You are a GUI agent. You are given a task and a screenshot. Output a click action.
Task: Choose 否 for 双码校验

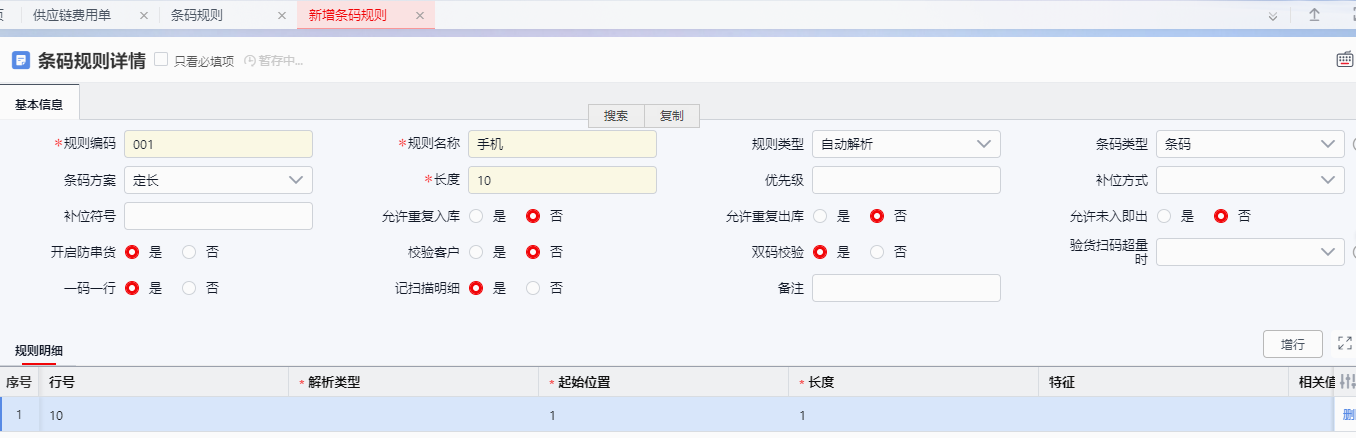pyautogui.click(x=877, y=252)
